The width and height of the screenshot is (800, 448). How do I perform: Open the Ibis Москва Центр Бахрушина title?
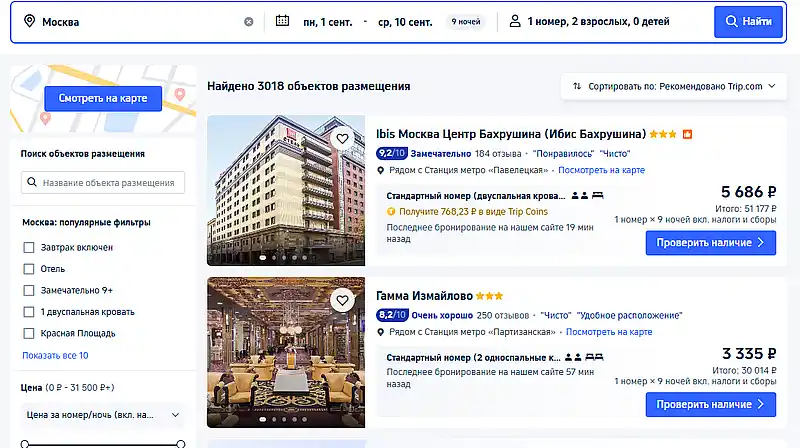click(511, 134)
